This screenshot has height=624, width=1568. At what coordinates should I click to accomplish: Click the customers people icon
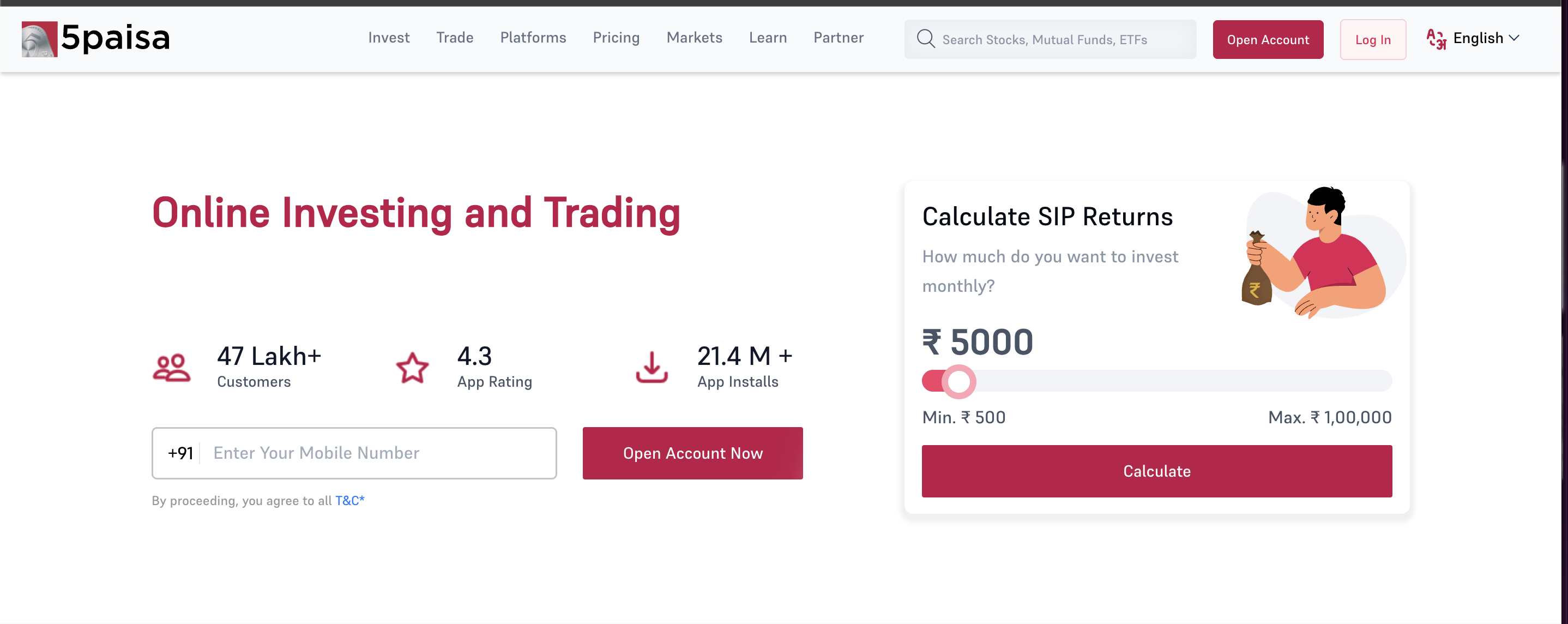(x=172, y=368)
